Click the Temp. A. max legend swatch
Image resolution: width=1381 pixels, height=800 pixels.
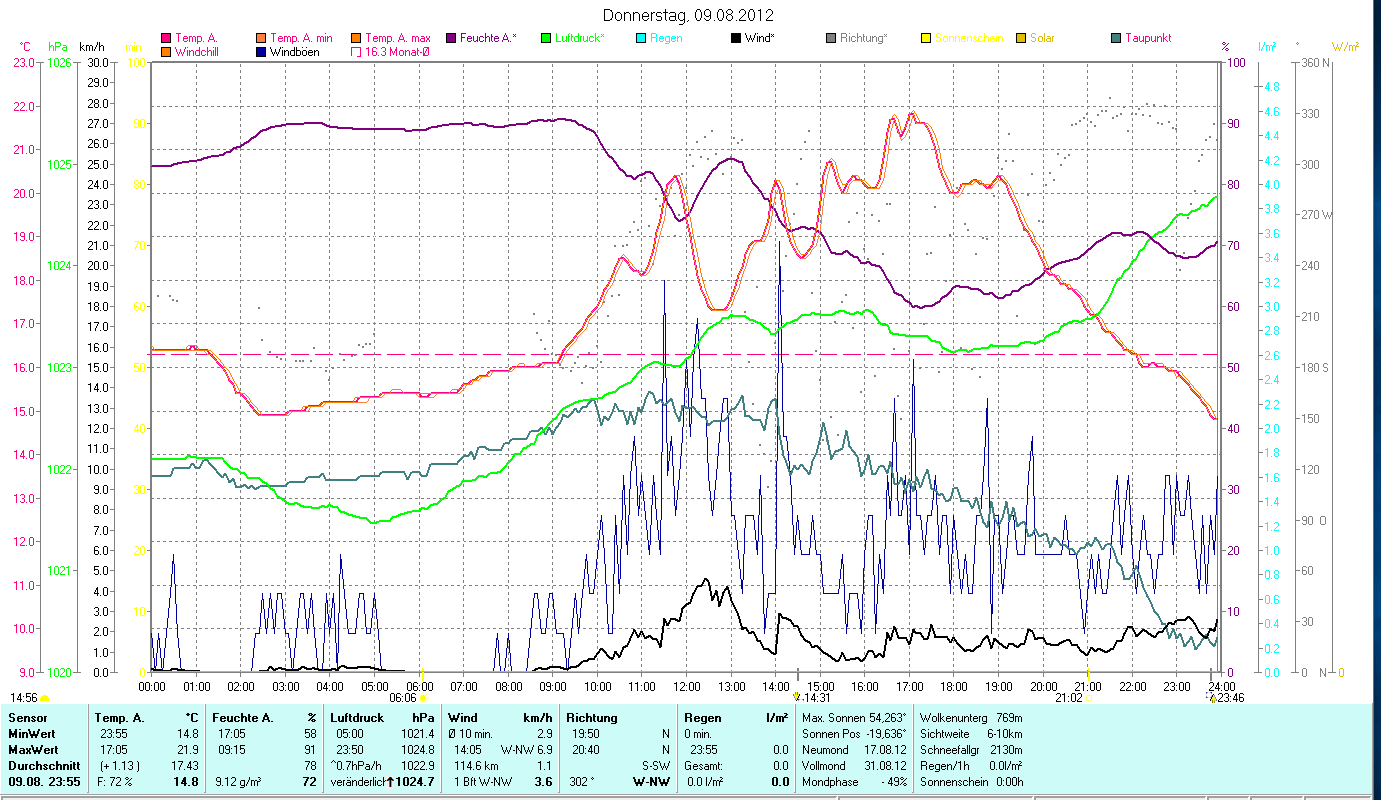point(356,38)
